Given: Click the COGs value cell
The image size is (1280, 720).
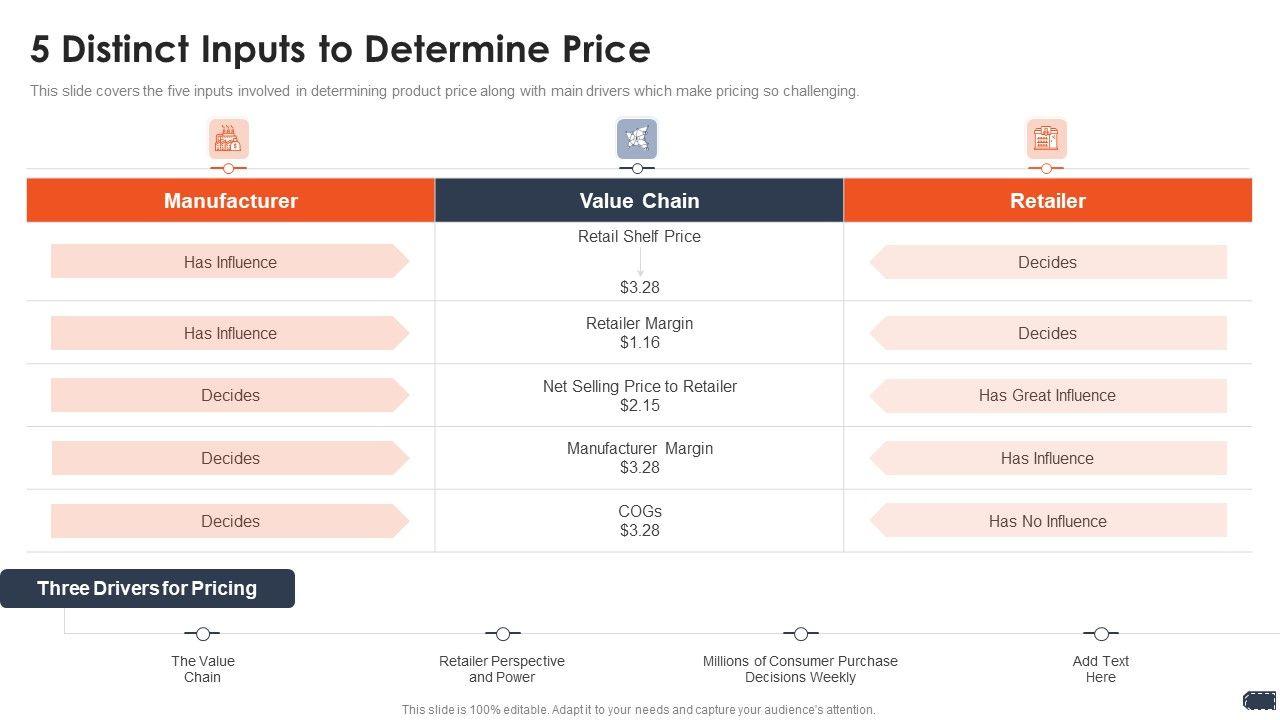Looking at the screenshot, I should [x=639, y=521].
